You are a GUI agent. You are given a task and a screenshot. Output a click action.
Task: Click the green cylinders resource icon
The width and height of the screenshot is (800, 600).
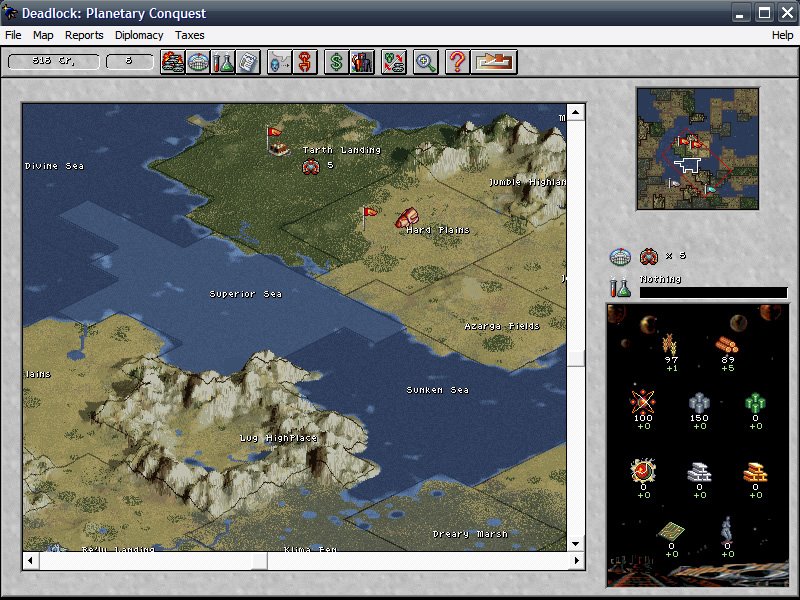click(x=755, y=403)
